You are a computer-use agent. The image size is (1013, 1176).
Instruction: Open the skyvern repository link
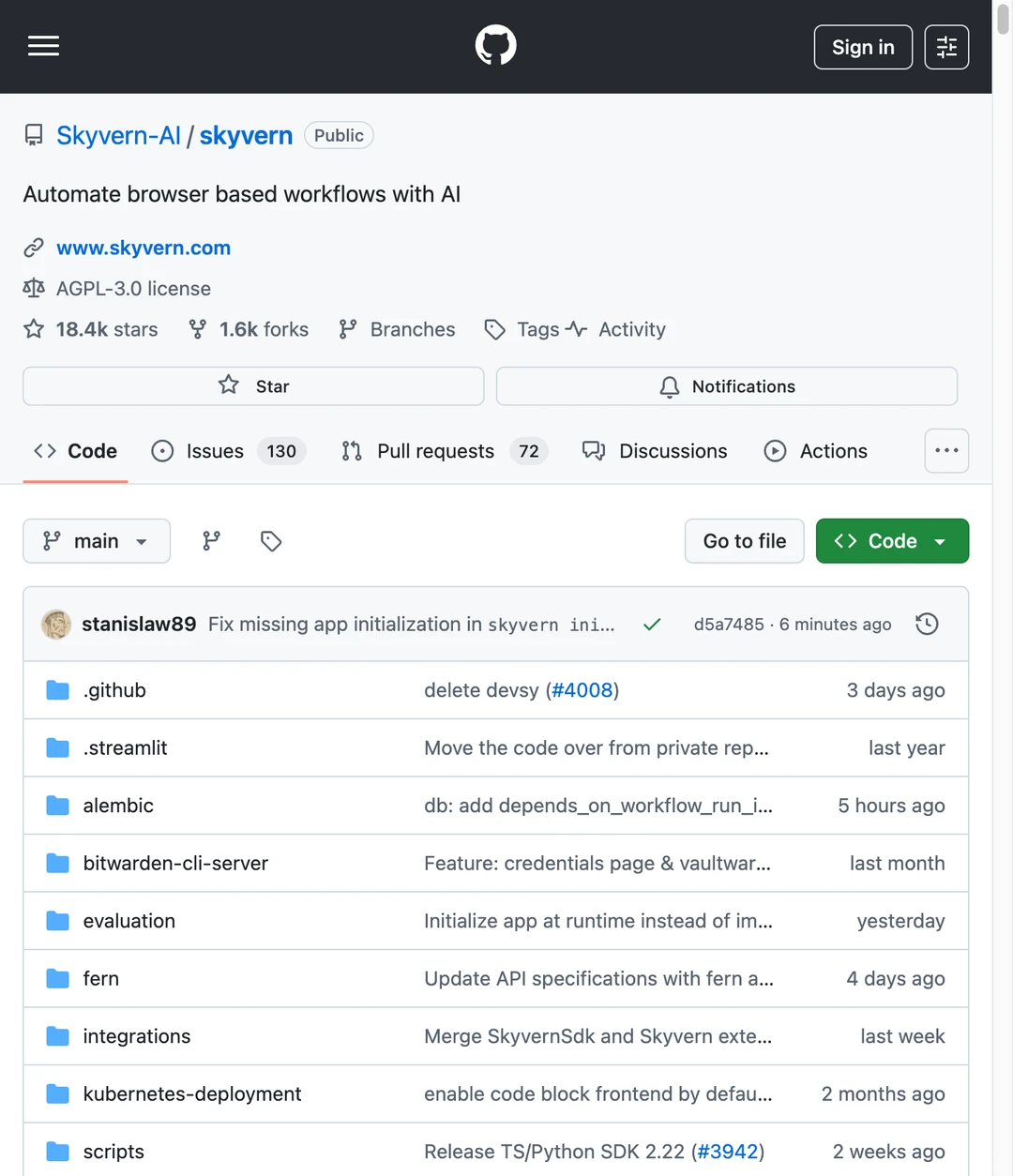[x=246, y=136]
